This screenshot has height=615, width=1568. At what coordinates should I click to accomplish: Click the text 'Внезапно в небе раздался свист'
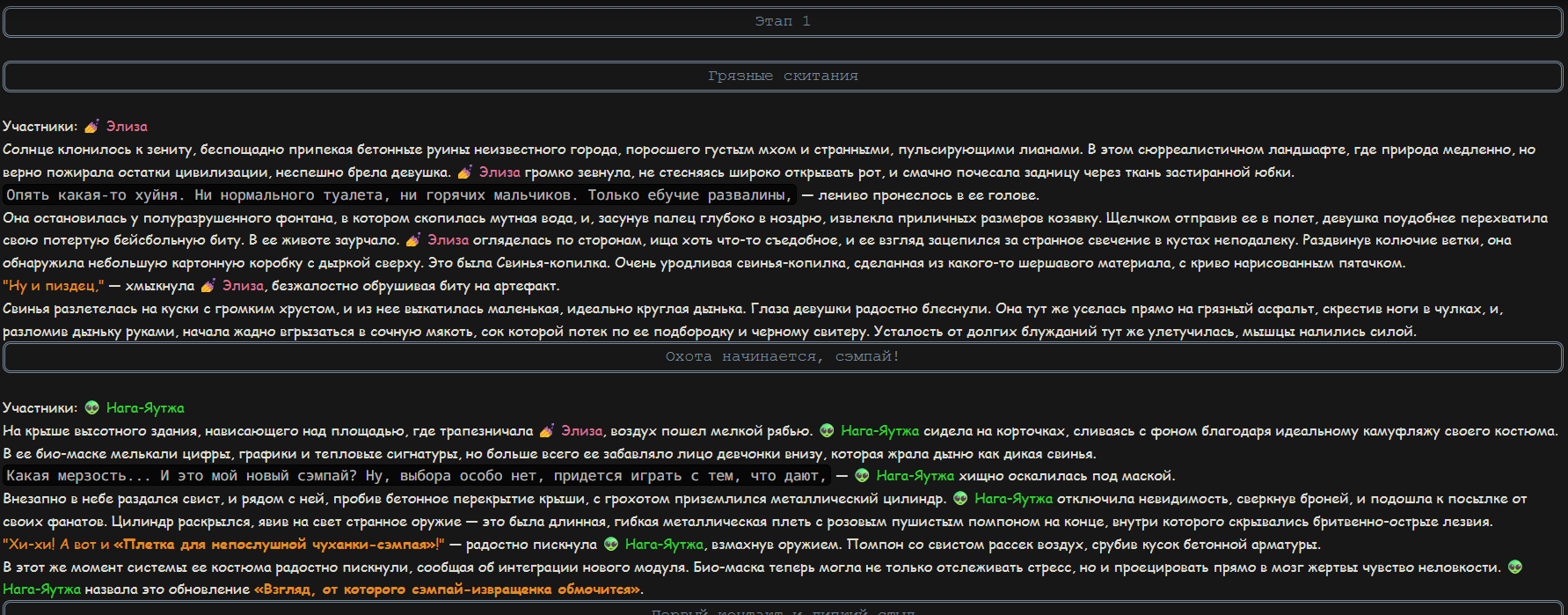tap(112, 499)
